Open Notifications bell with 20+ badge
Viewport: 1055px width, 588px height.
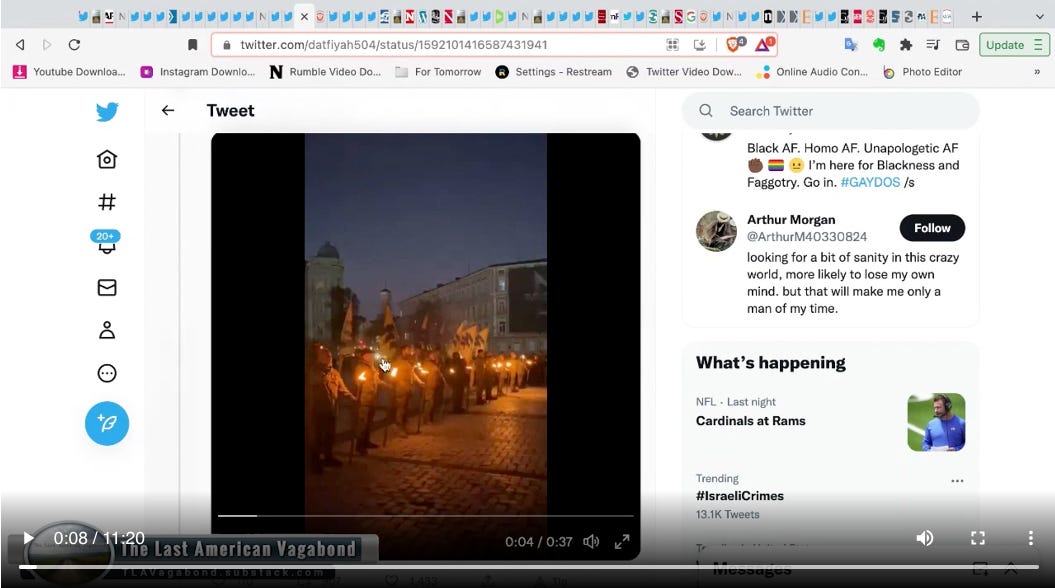[106, 242]
